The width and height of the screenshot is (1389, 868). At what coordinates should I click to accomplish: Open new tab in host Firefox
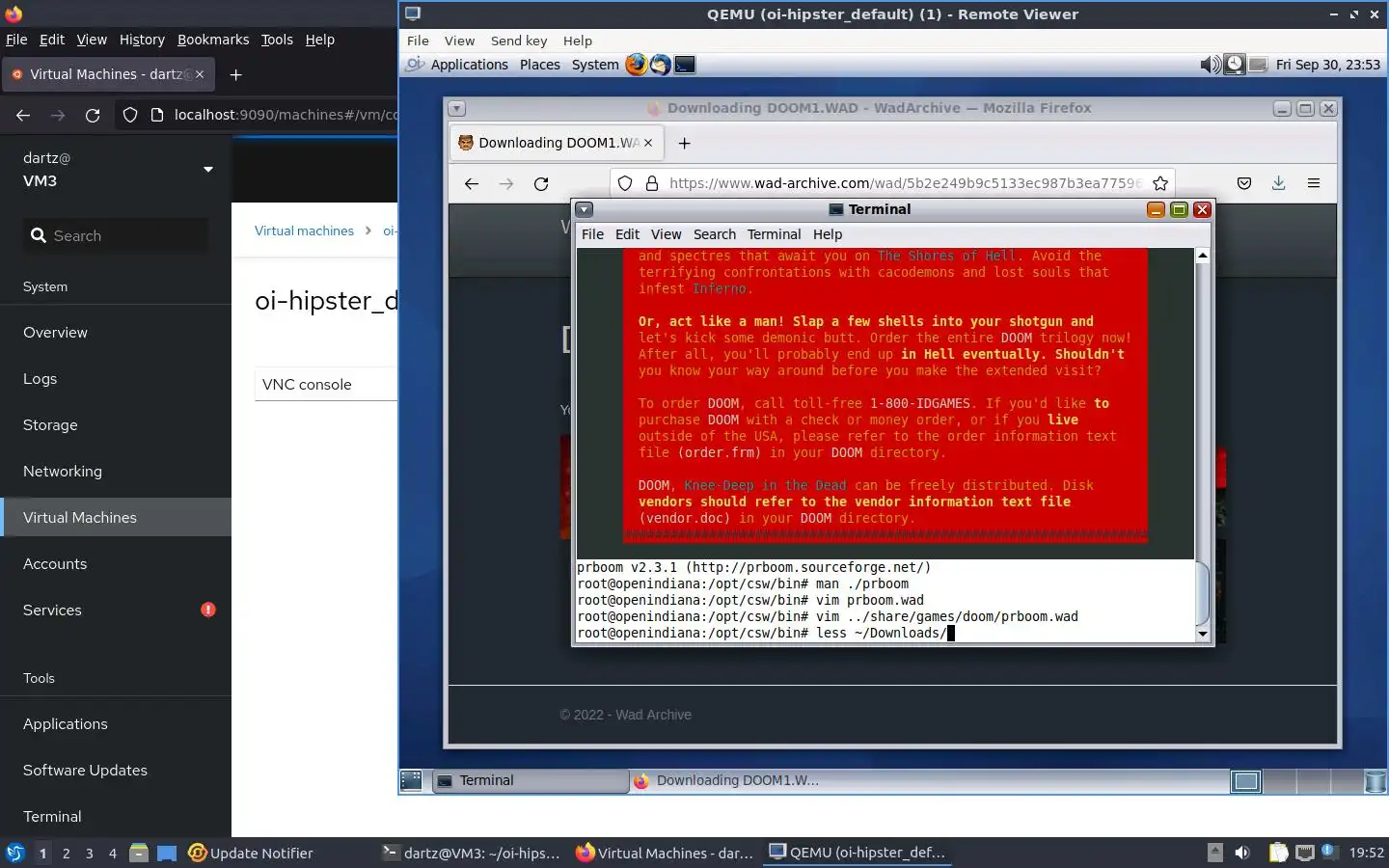coord(235,74)
